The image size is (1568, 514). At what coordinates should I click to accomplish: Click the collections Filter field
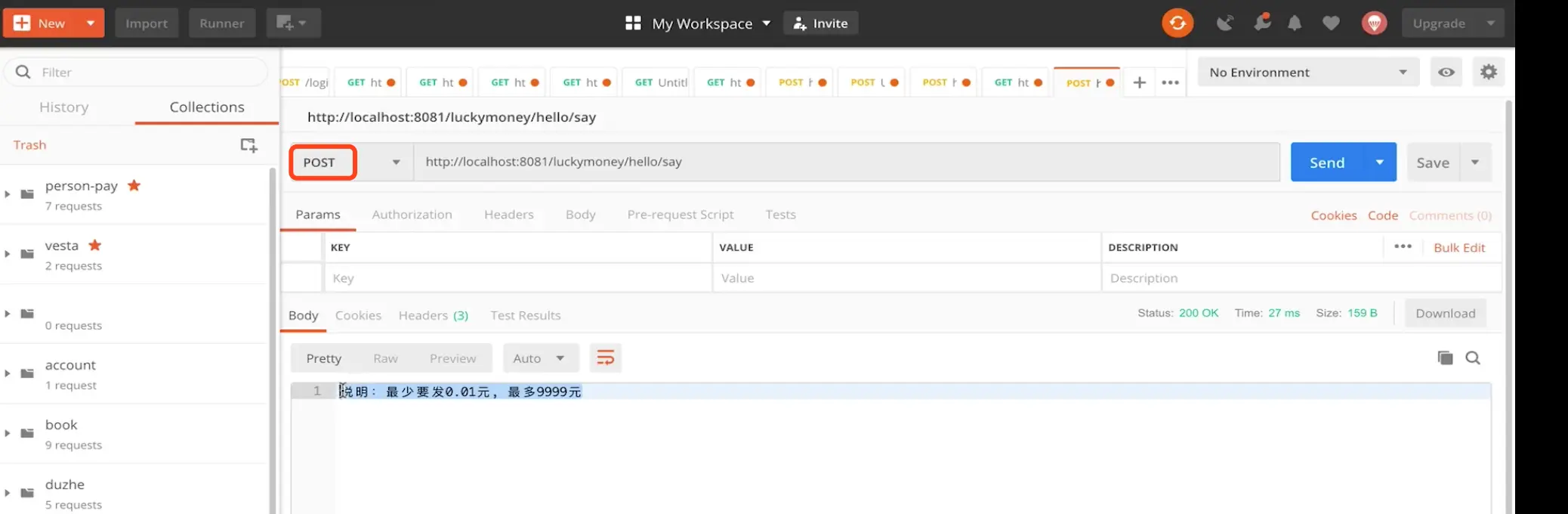pos(136,72)
